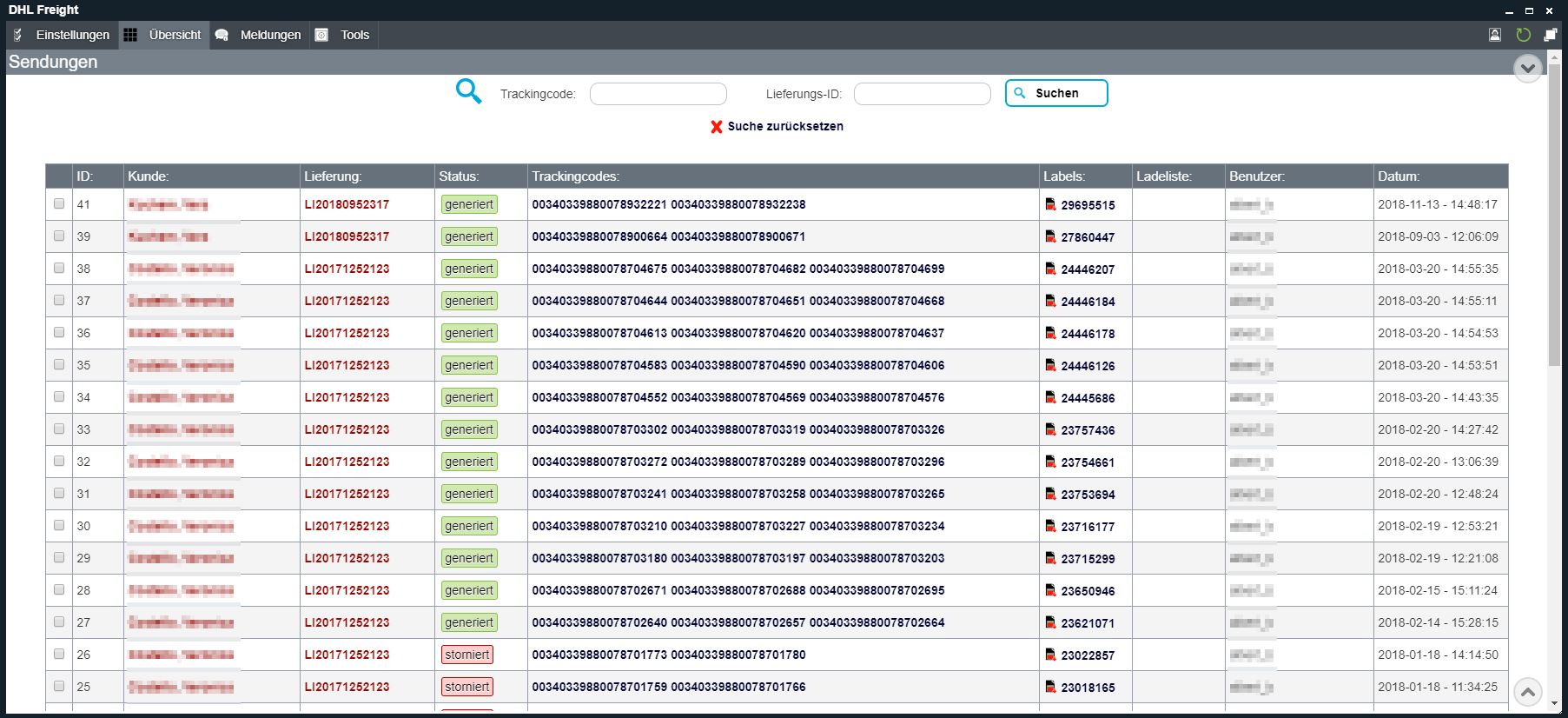Select the checkbox in row ID 38

tap(59, 269)
